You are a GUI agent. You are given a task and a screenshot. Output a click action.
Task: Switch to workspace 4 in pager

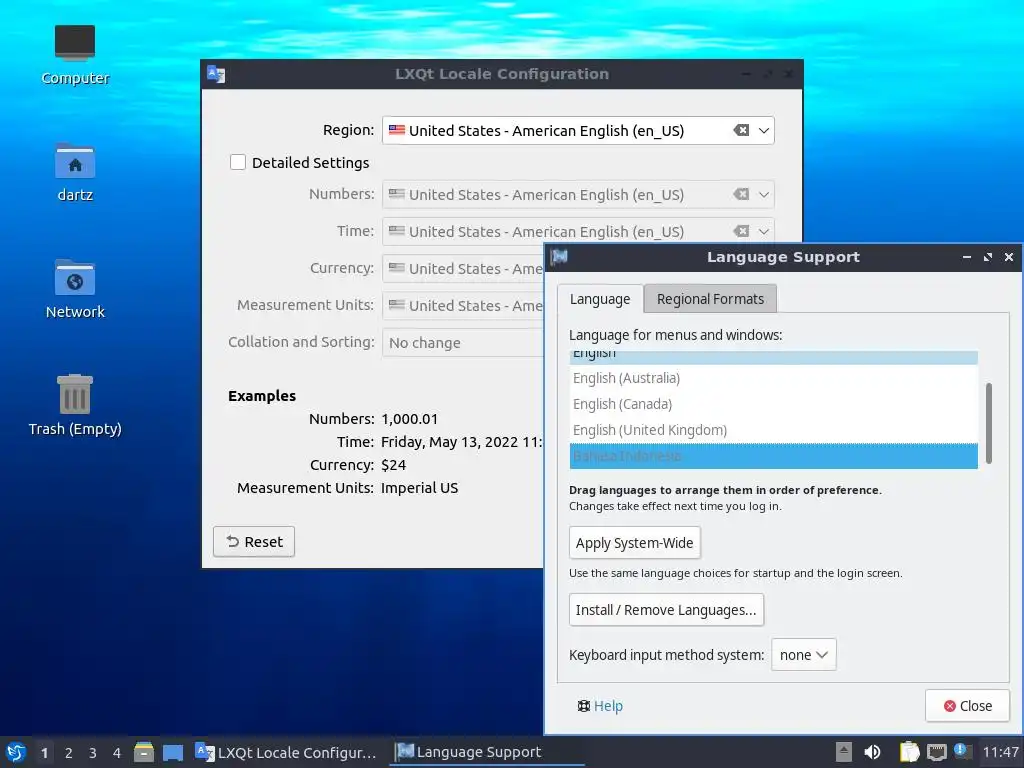click(x=117, y=752)
